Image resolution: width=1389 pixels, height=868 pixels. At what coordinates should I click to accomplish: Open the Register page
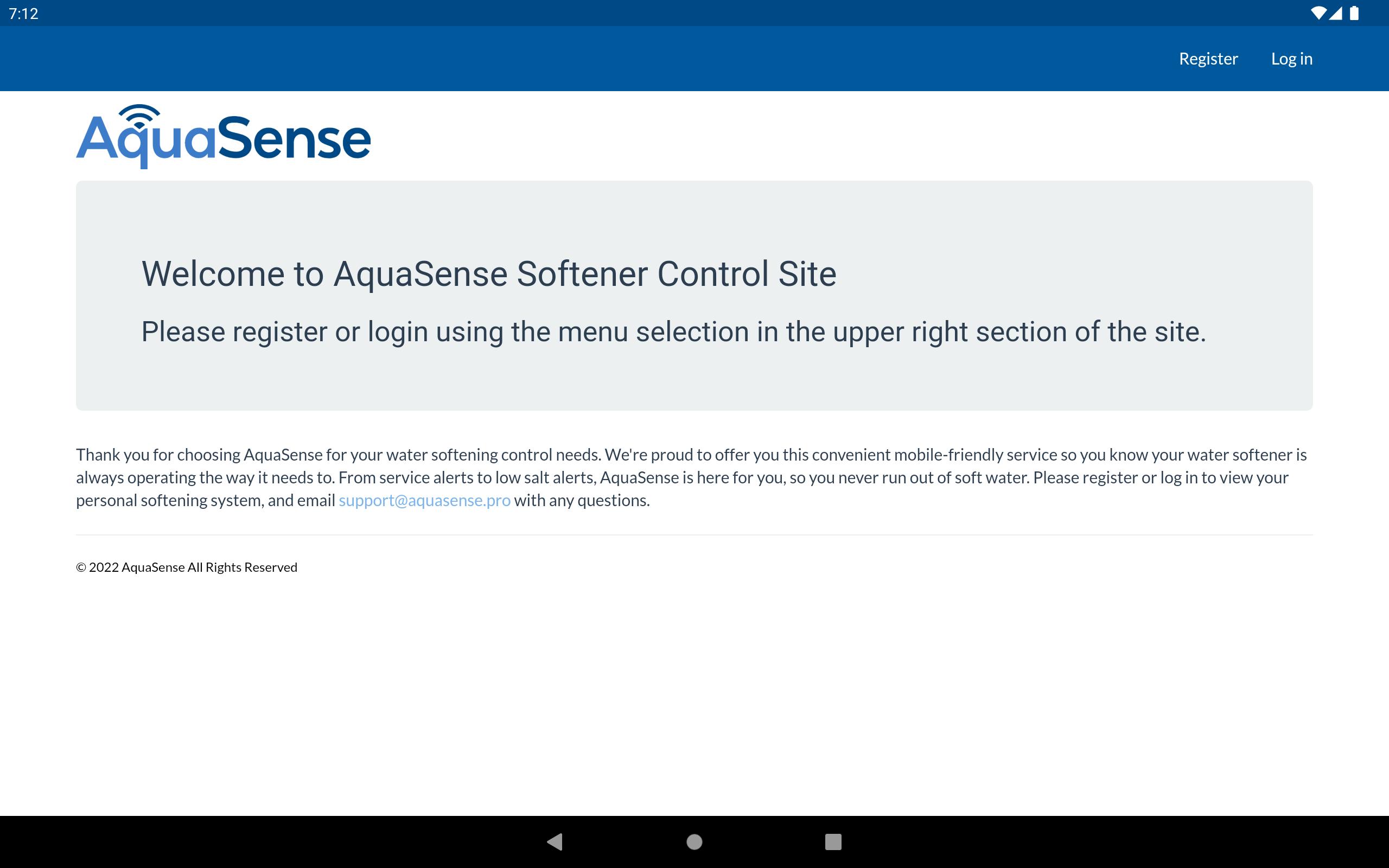coord(1208,59)
